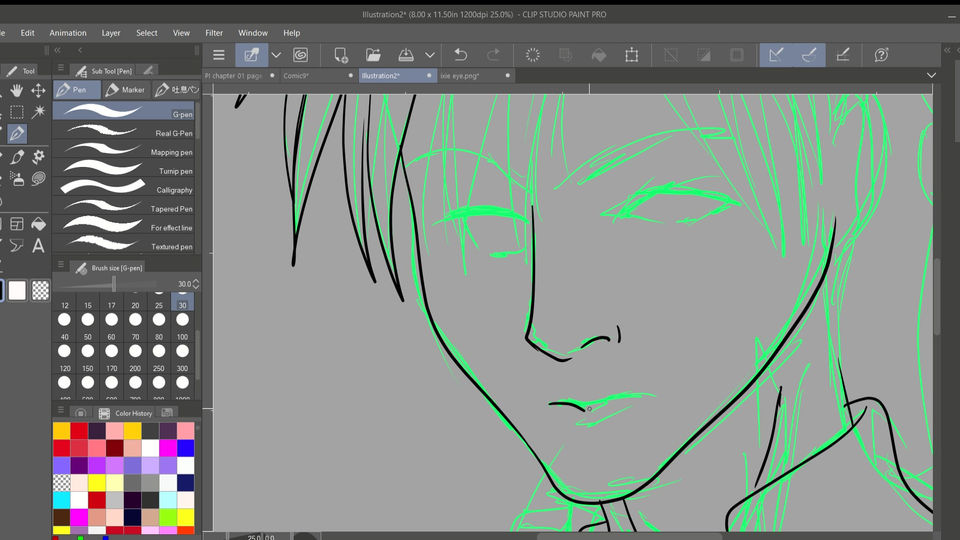The width and height of the screenshot is (960, 540).
Task: Collapse right palette dock double-chevron
Action: pos(947,50)
